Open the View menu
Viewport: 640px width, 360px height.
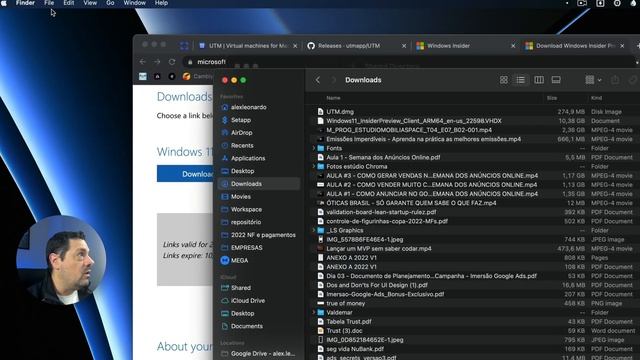[x=90, y=3]
